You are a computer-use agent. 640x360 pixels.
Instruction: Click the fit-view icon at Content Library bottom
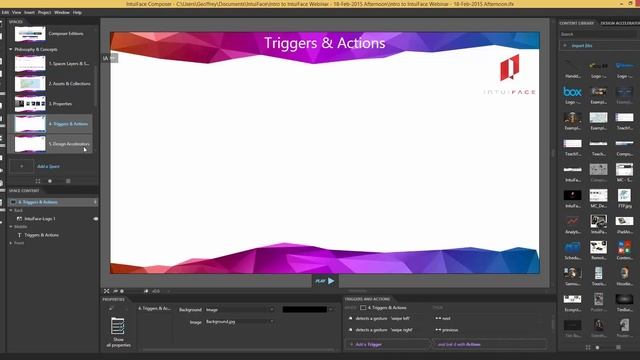tap(588, 348)
